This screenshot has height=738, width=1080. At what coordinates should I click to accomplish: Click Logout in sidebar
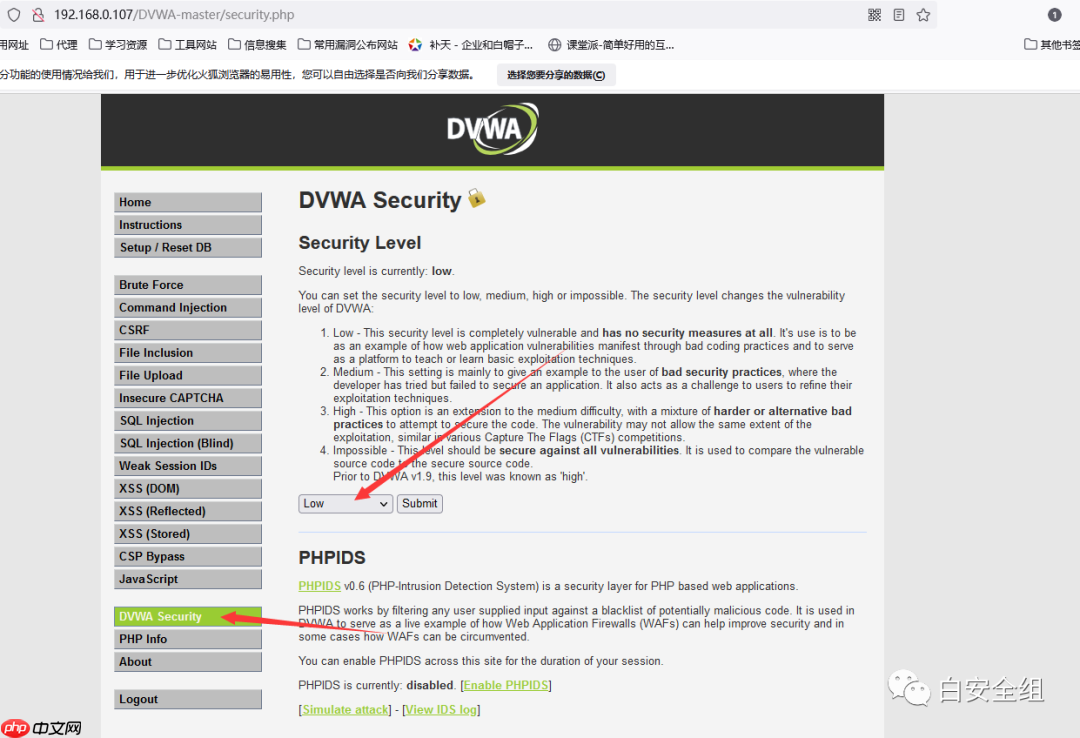(188, 699)
